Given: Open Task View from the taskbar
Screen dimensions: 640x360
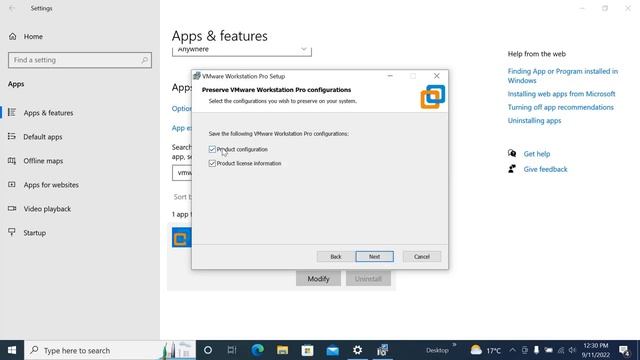Looking at the screenshot, I should (x=232, y=350).
